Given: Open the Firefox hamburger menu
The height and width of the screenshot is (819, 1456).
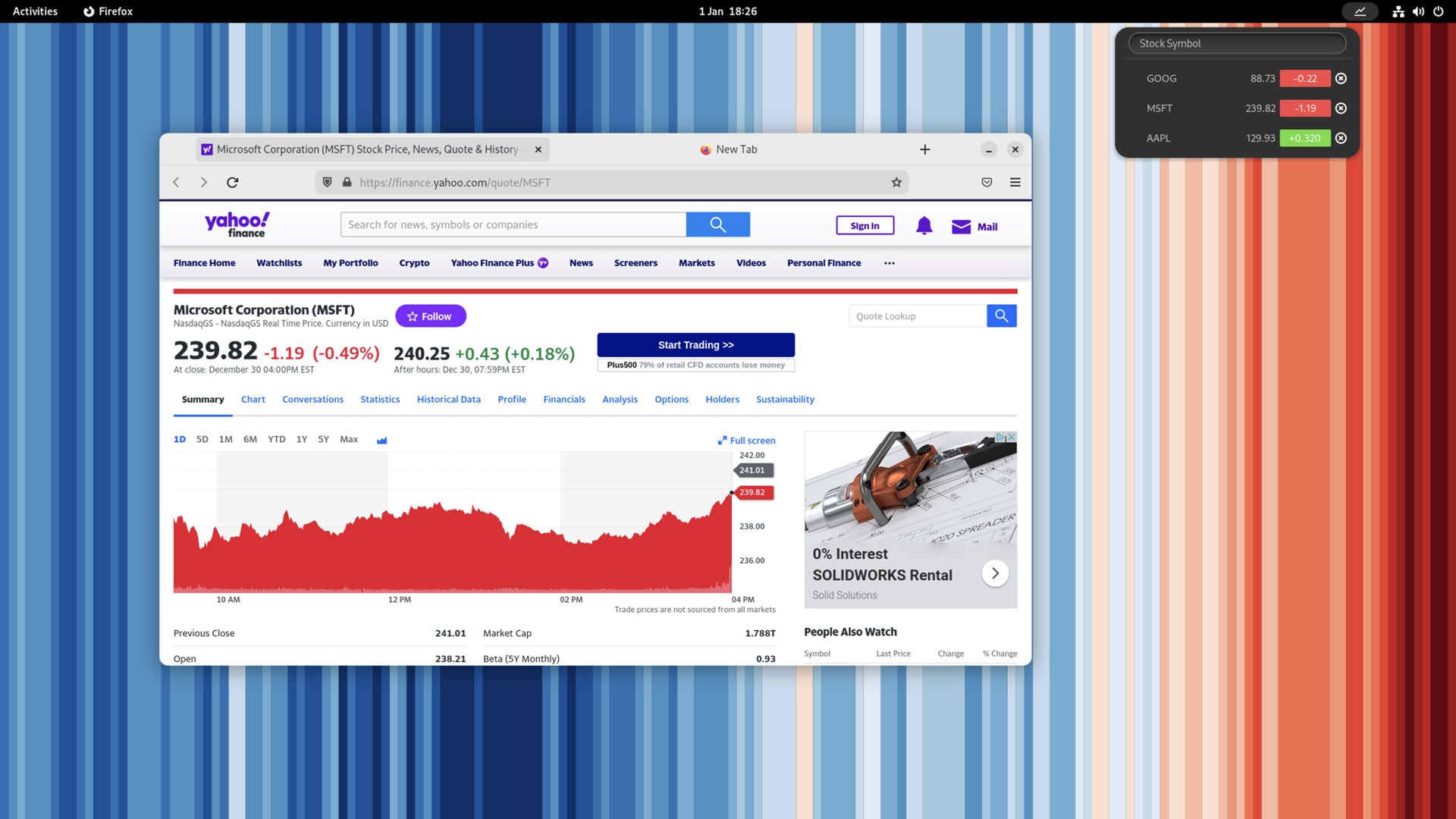Looking at the screenshot, I should 1015,182.
